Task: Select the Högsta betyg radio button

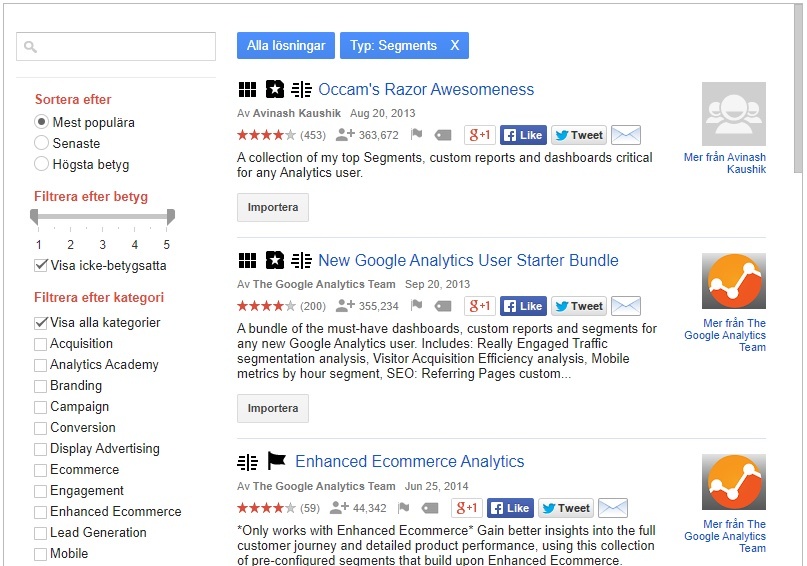Action: [x=42, y=164]
